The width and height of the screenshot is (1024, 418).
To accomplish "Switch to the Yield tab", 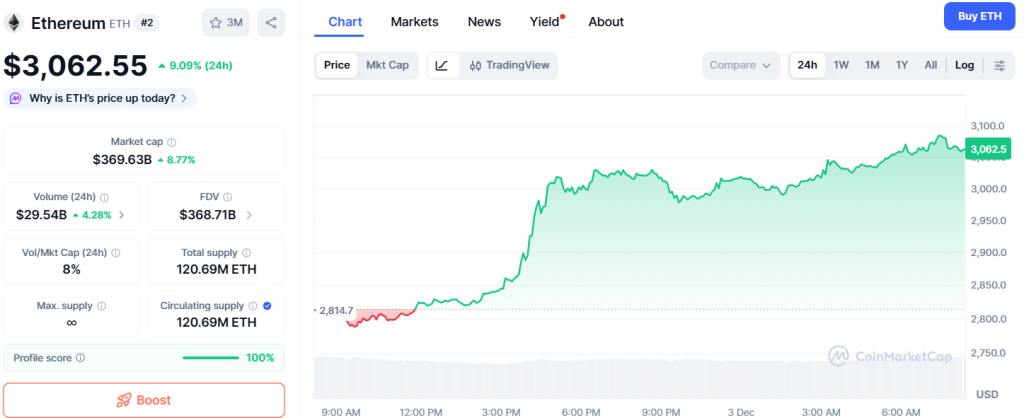I will click(545, 21).
